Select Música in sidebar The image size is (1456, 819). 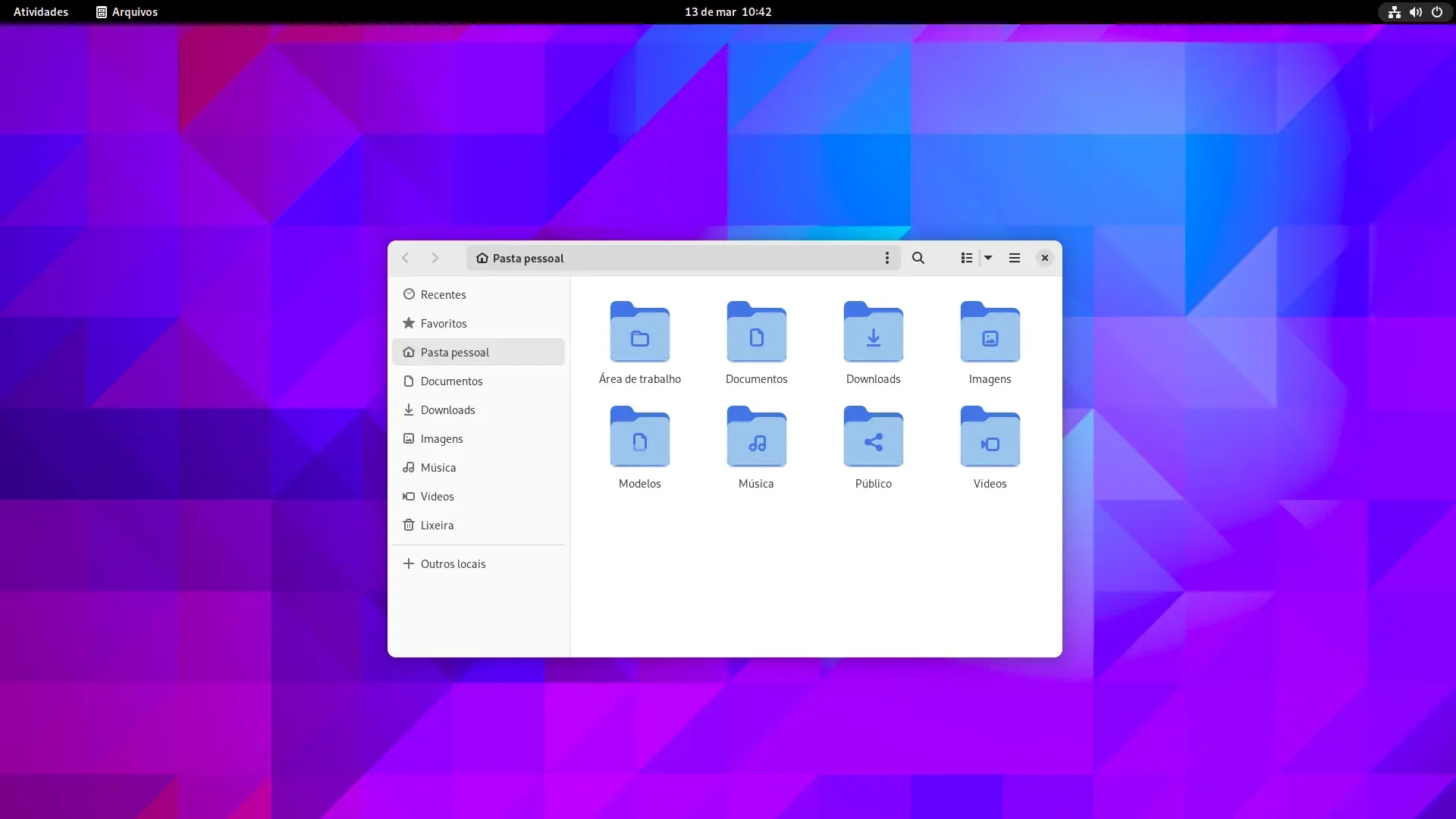click(479, 467)
